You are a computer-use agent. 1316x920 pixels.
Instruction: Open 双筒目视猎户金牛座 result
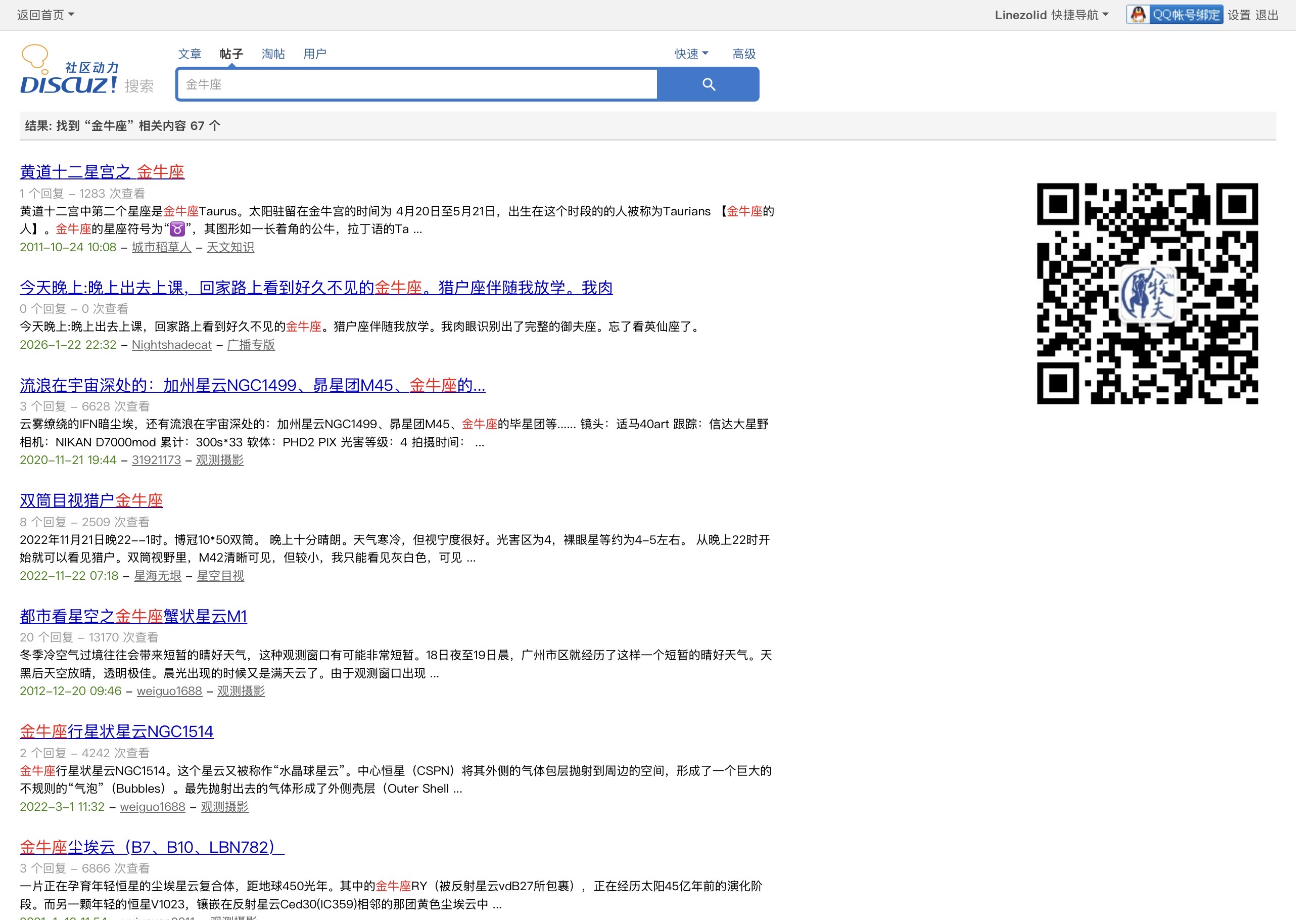point(91,500)
